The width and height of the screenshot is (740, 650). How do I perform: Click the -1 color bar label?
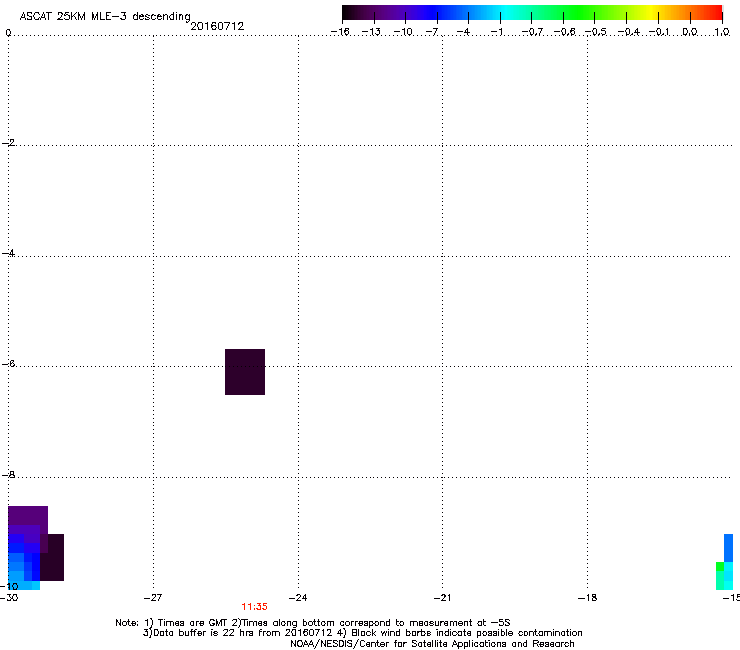pos(496,32)
